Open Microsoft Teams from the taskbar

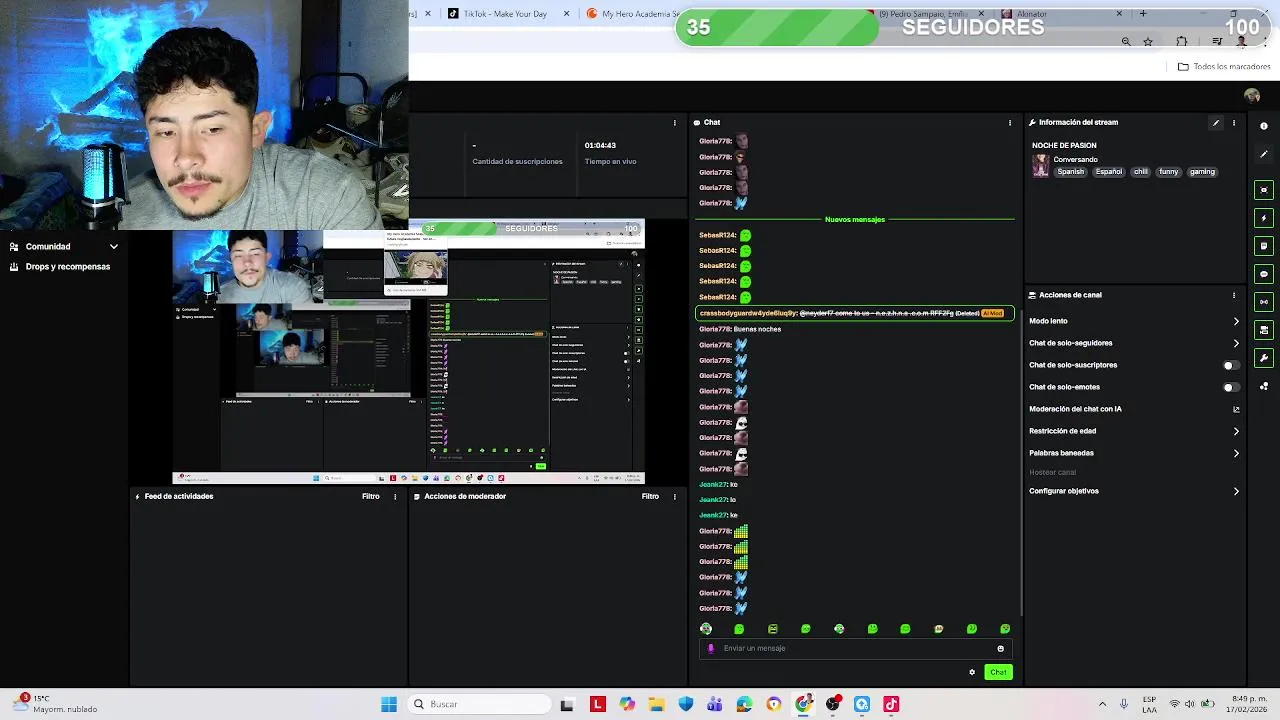(715, 704)
